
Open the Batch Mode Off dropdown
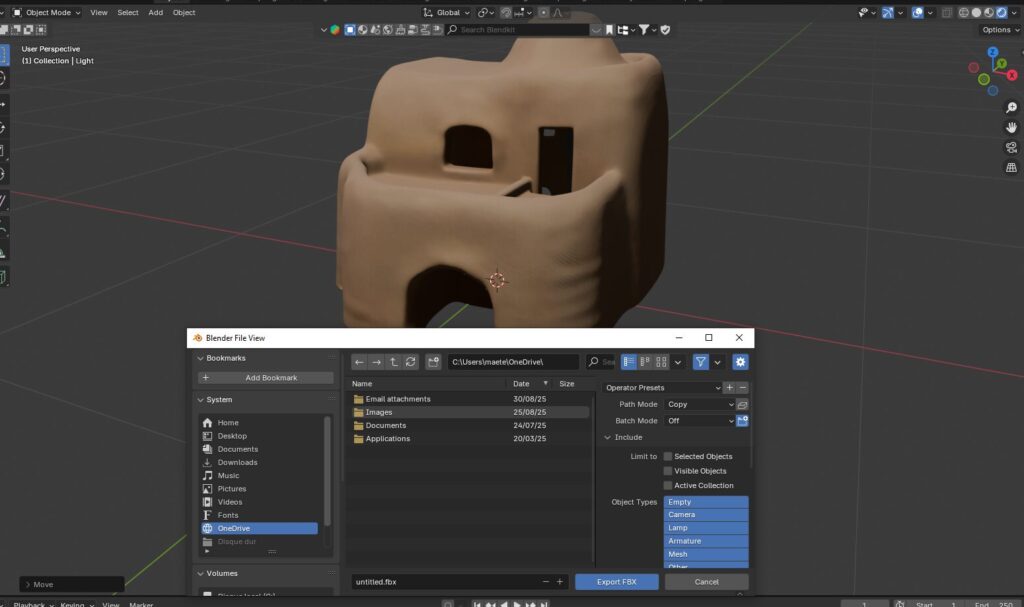(699, 421)
